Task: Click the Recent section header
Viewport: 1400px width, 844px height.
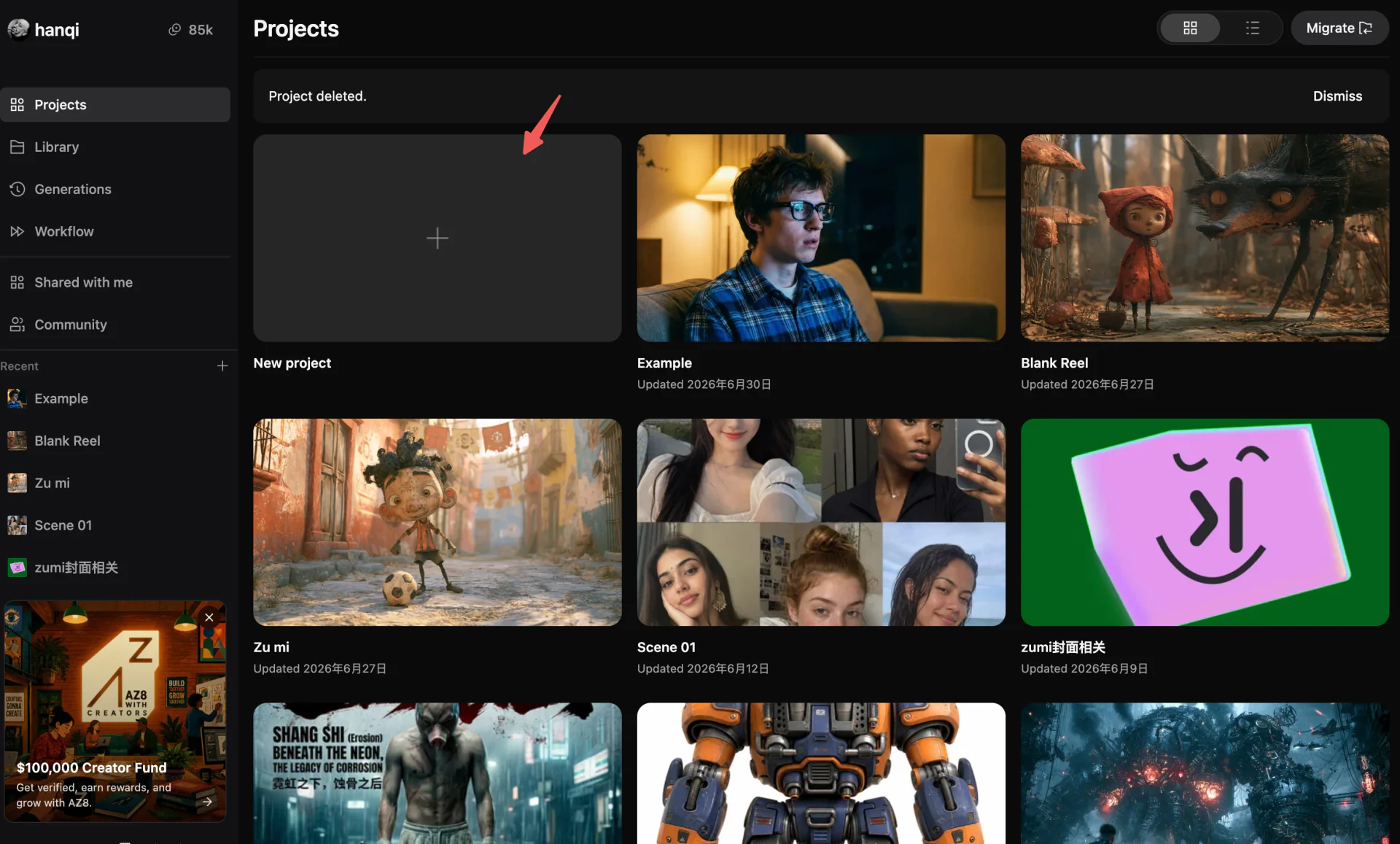Action: click(20, 366)
